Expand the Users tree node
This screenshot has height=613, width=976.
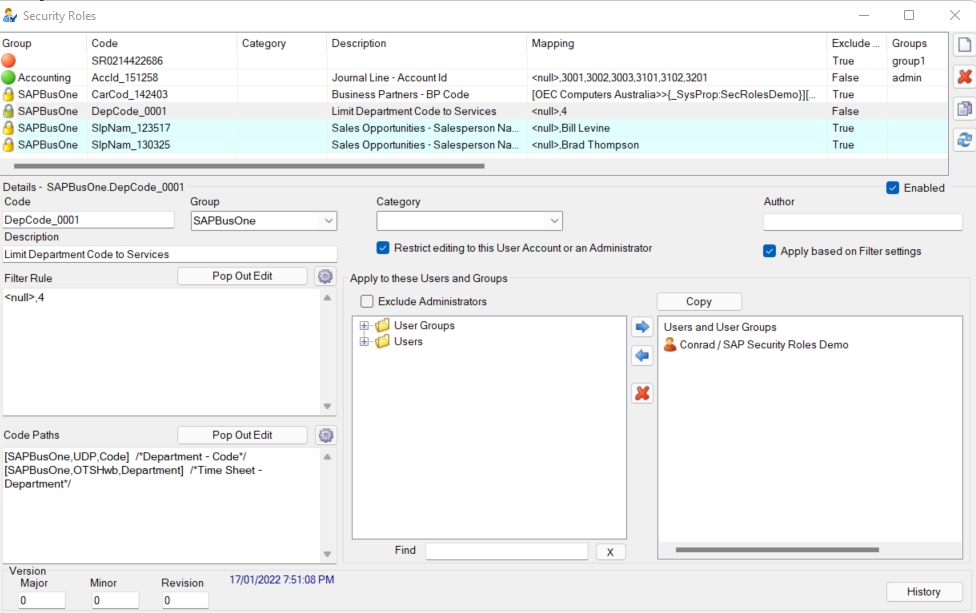tap(364, 342)
